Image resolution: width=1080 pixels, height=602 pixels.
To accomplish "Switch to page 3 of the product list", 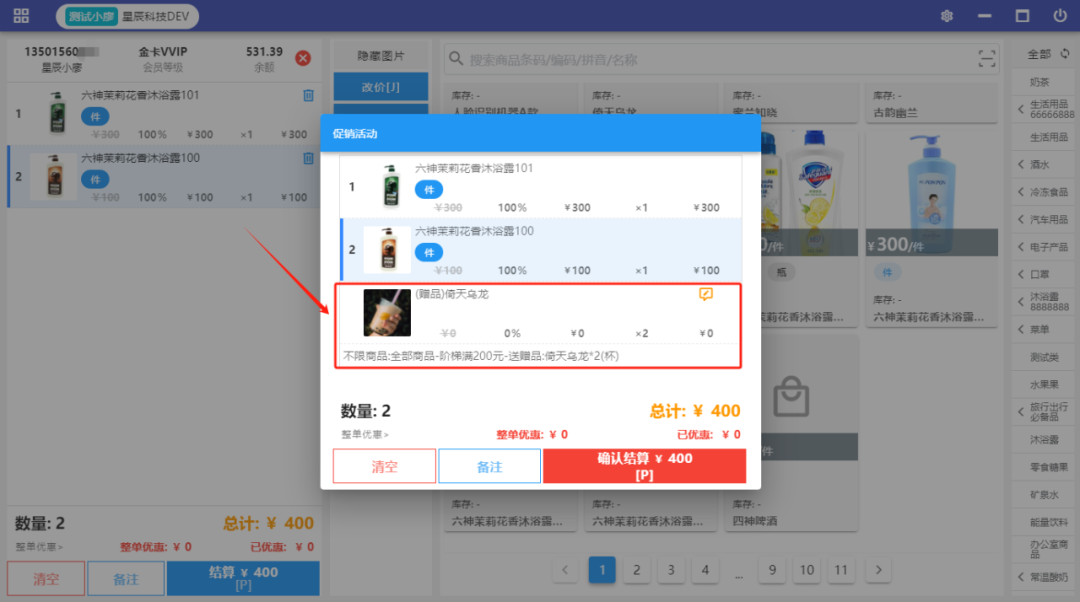I will point(671,570).
